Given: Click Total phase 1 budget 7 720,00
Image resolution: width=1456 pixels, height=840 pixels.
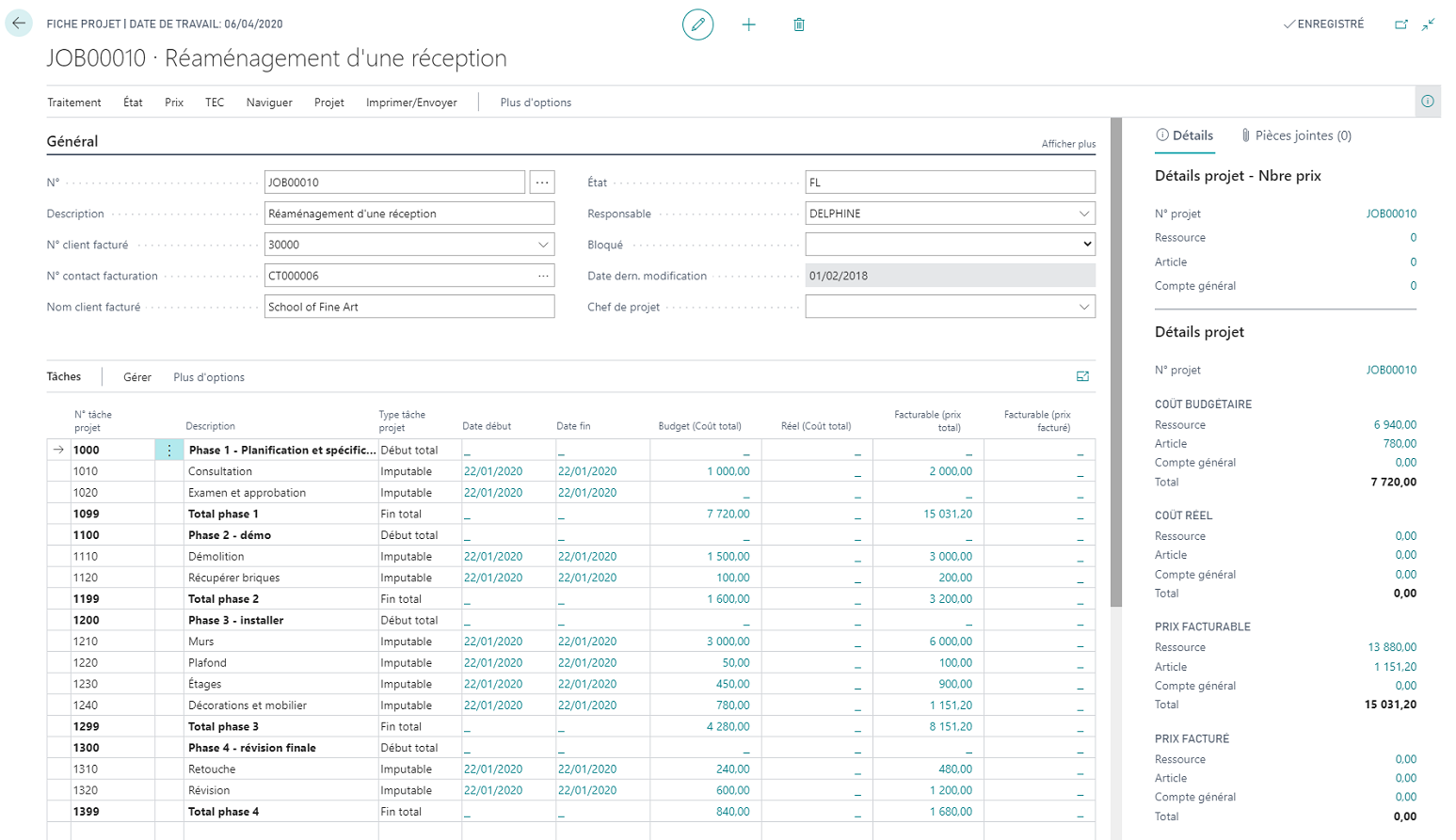Looking at the screenshot, I should click(x=728, y=514).
